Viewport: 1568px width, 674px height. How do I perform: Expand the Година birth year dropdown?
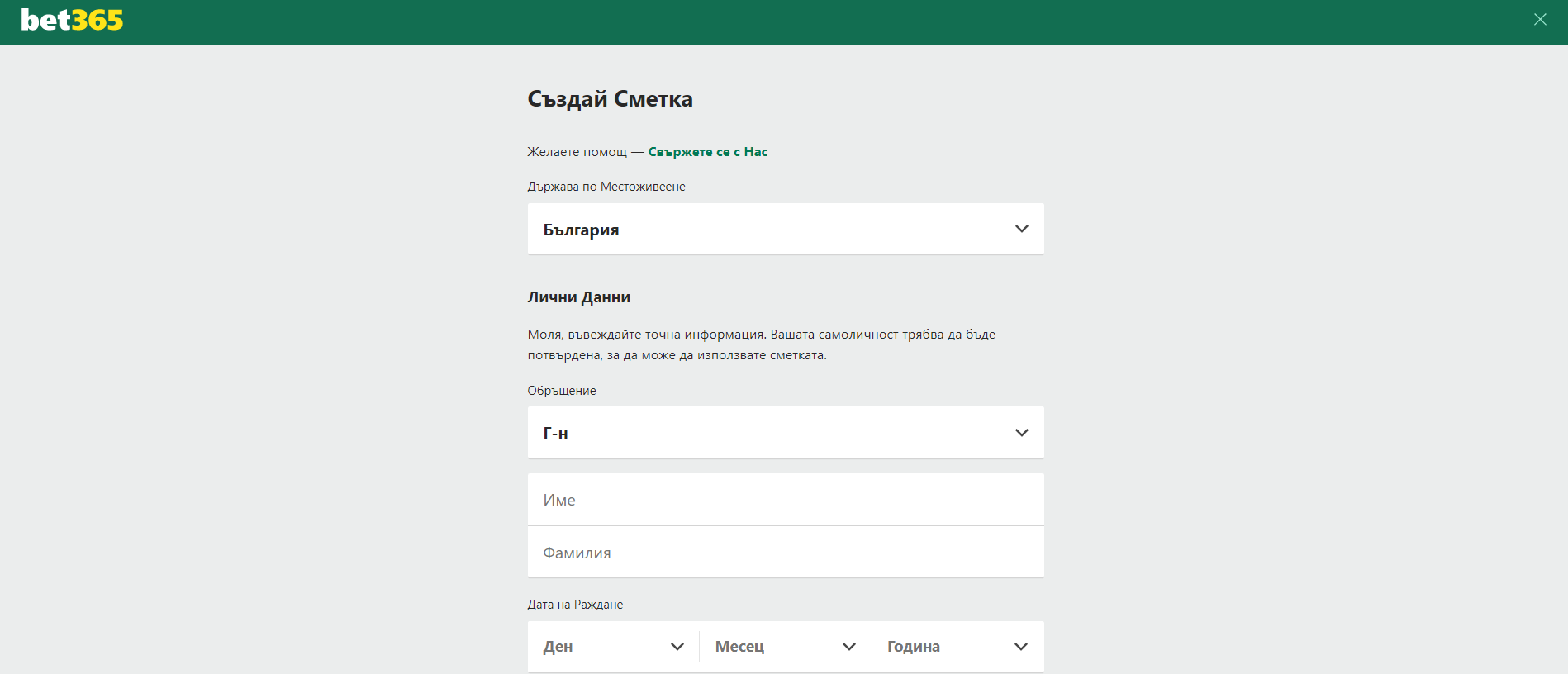click(958, 647)
